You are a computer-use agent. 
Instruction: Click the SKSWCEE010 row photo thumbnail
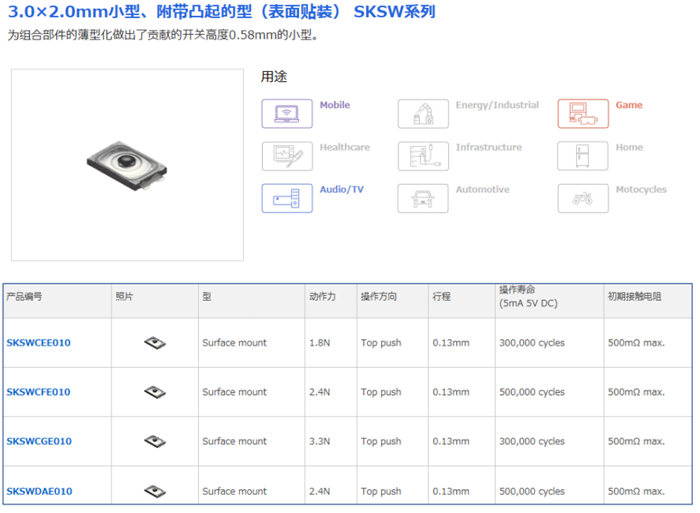(154, 343)
